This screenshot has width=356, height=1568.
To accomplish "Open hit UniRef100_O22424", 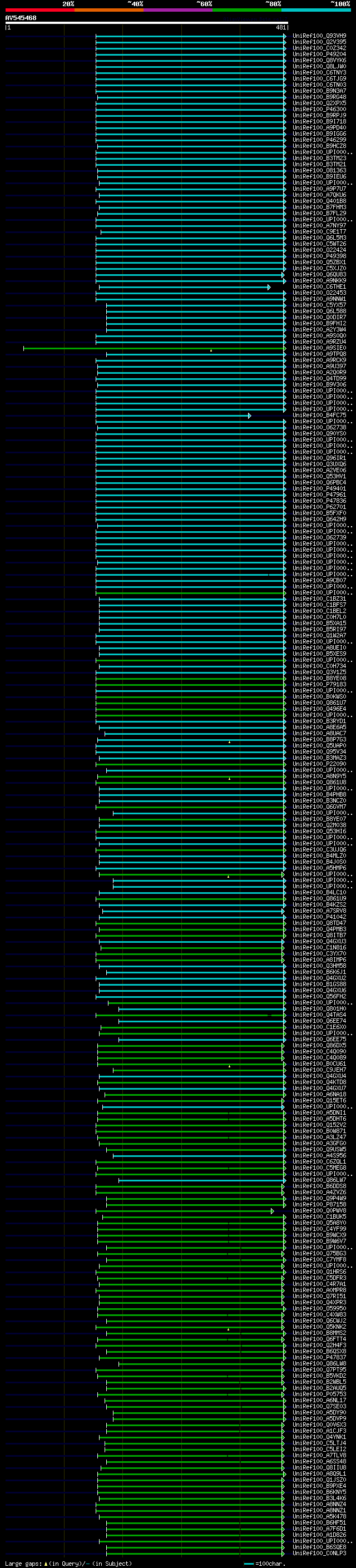I will click(x=319, y=250).
